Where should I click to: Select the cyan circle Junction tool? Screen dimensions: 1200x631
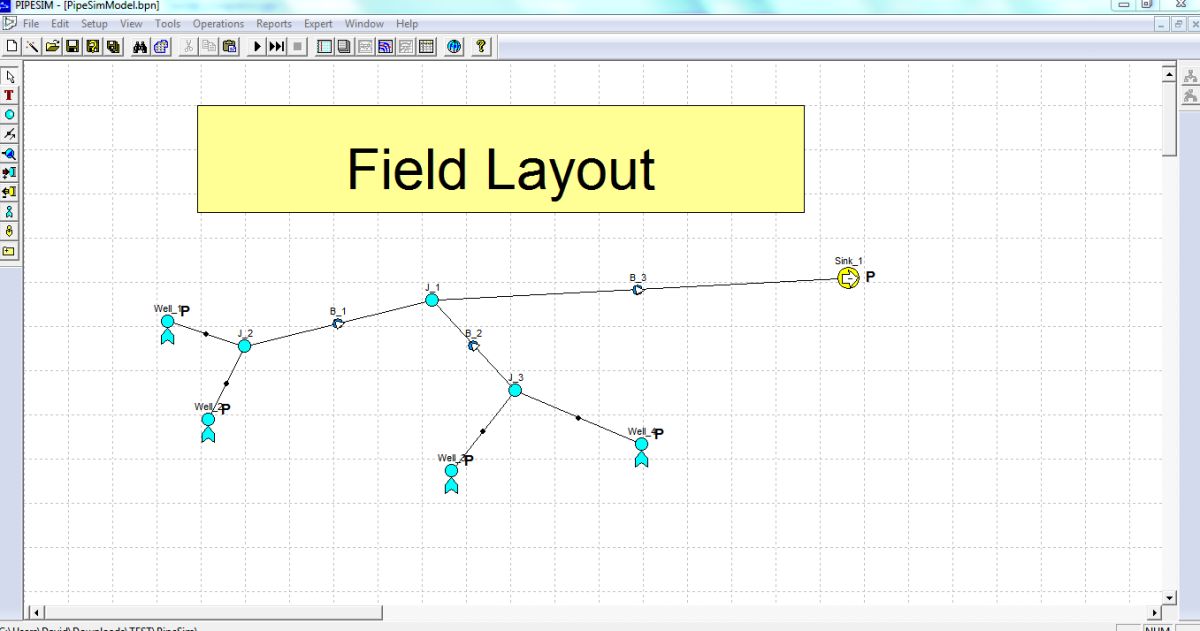10,115
